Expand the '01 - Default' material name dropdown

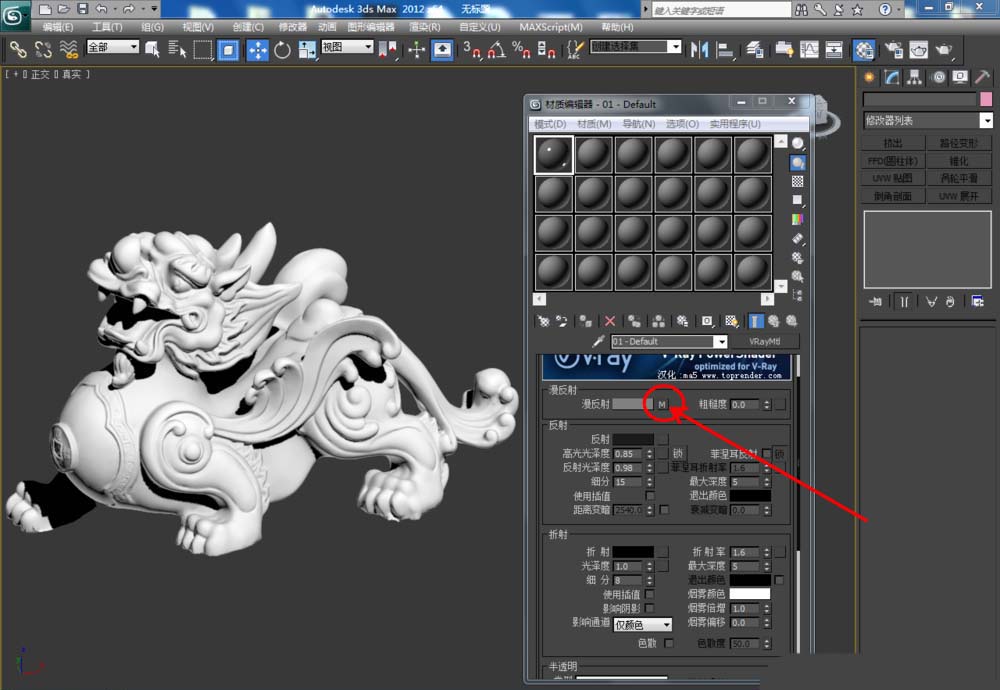tap(720, 342)
